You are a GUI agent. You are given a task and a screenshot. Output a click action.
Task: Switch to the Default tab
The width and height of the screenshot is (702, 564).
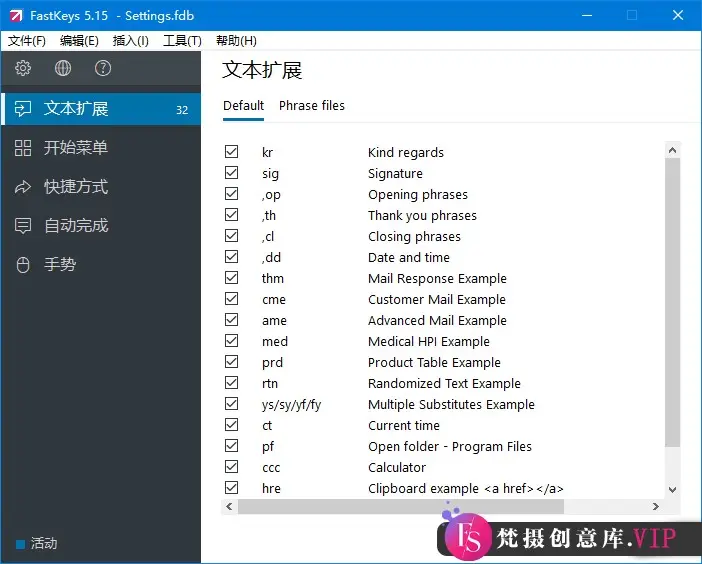(x=244, y=106)
